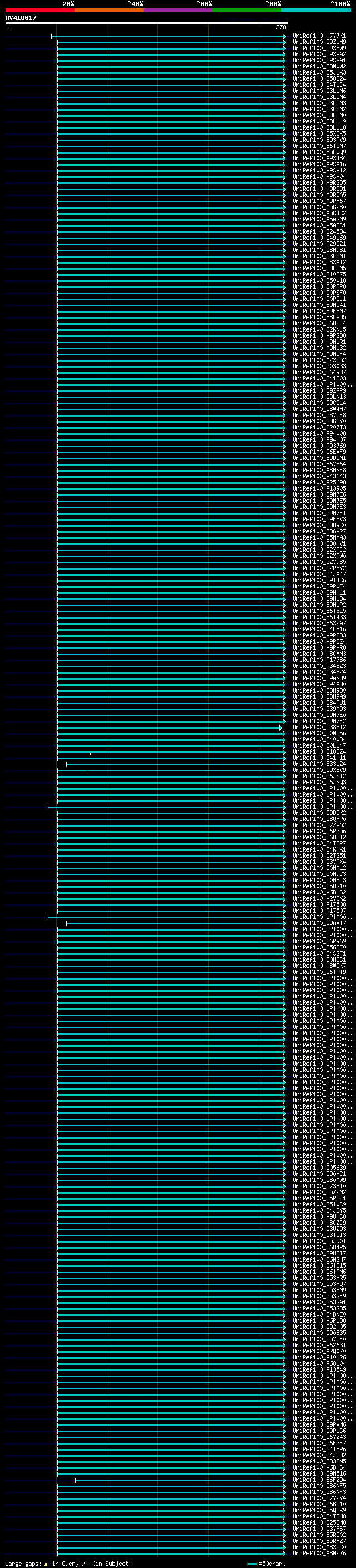Select the UniRef100_Q4TUC4 label
356x1568 pixels.
pyautogui.click(x=319, y=85)
